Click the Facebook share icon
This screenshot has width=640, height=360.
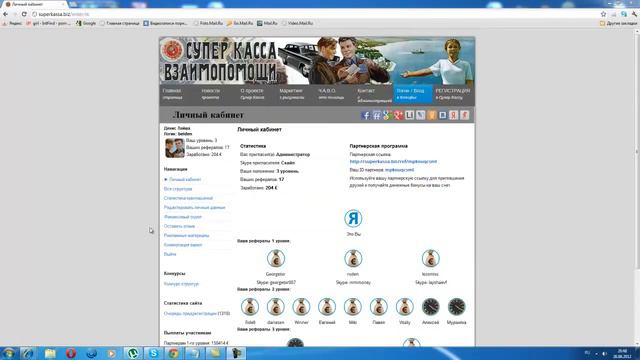click(366, 115)
